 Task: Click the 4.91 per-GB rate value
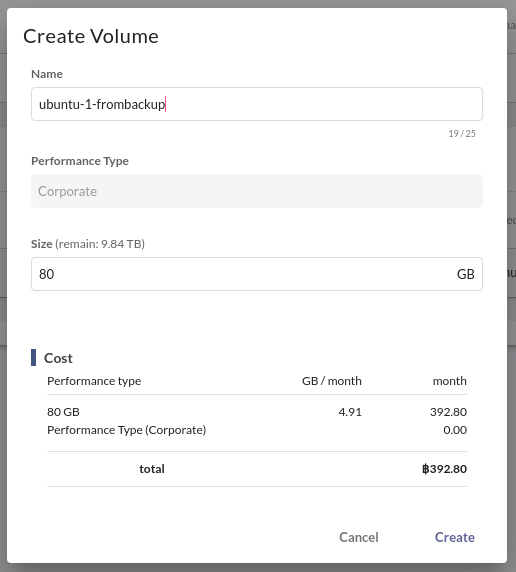350,412
